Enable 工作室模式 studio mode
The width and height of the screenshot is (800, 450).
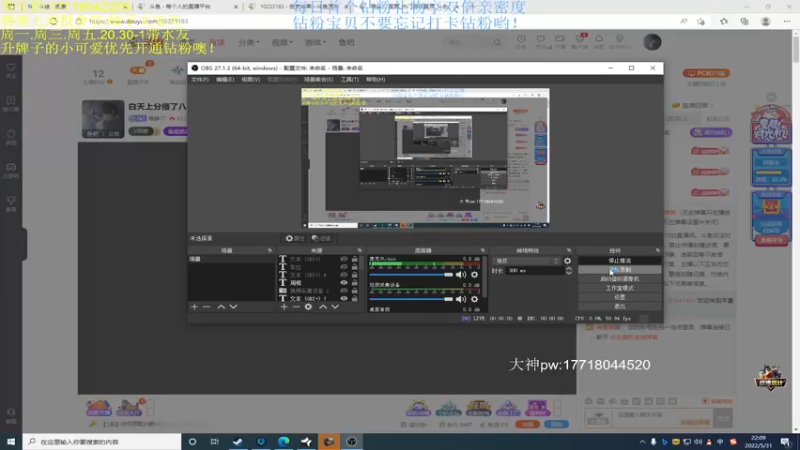coord(619,288)
